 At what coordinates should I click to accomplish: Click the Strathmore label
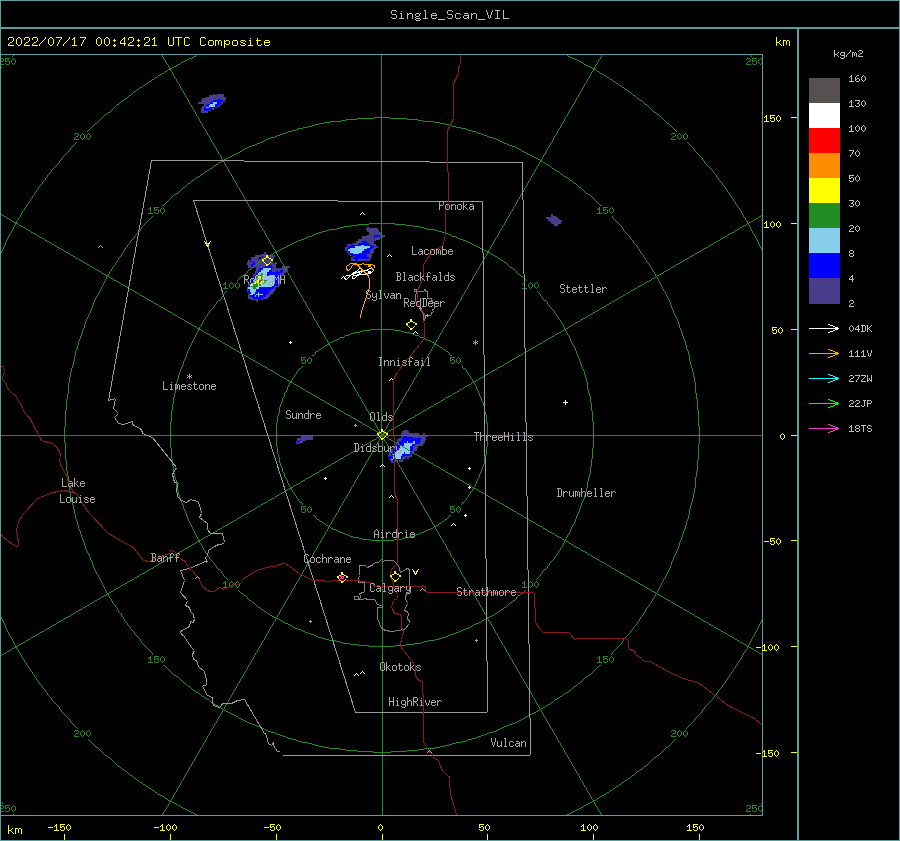coord(486,592)
